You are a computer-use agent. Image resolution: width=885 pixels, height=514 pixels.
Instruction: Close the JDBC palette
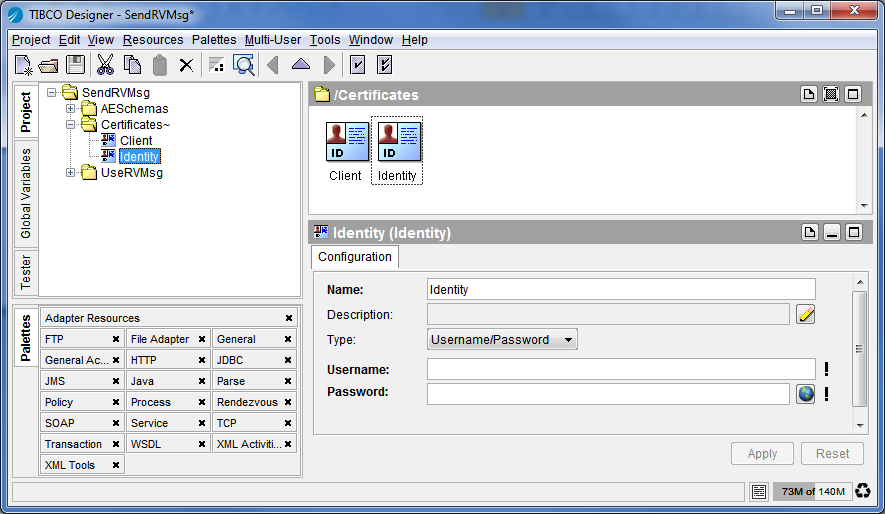pos(288,360)
